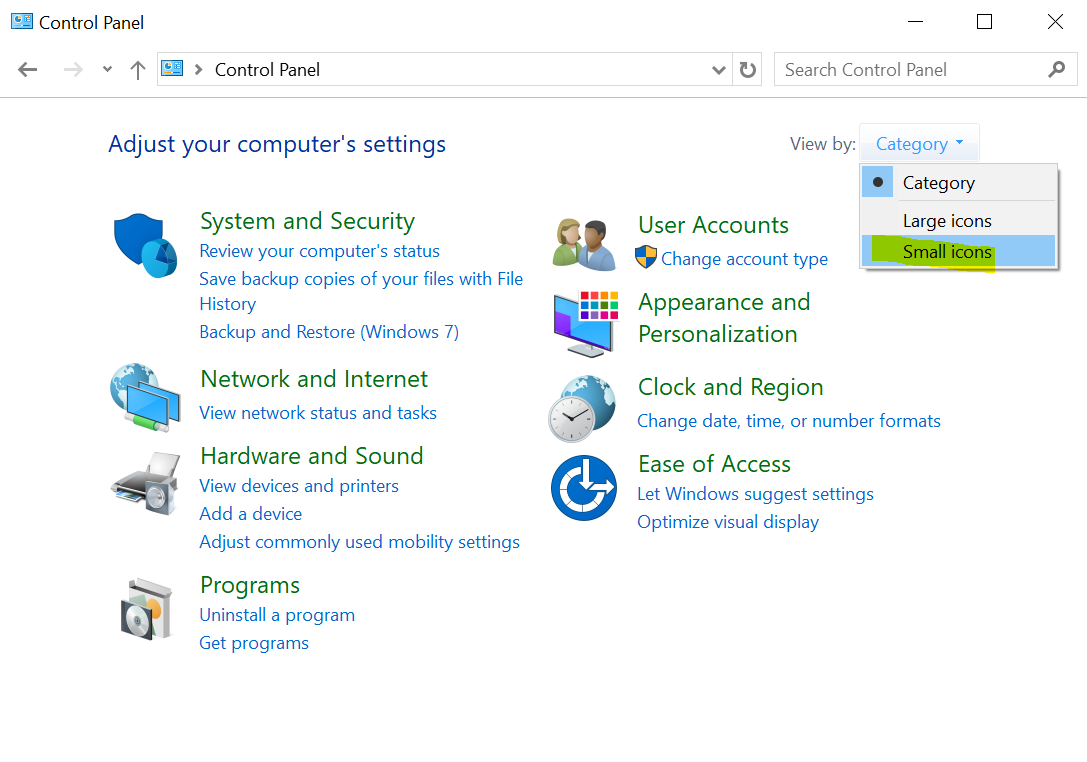This screenshot has height=762, width=1087.
Task: Open View network status and tasks
Action: [318, 413]
